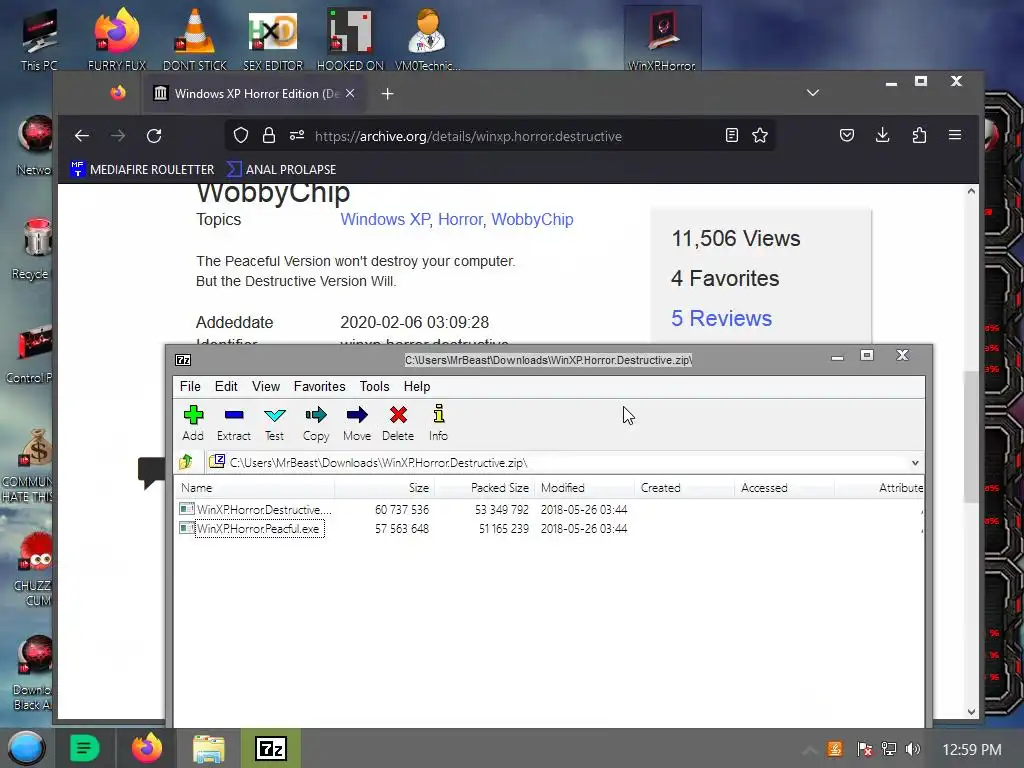
Task: Click the red Delete toolbar icon
Action: point(398,423)
